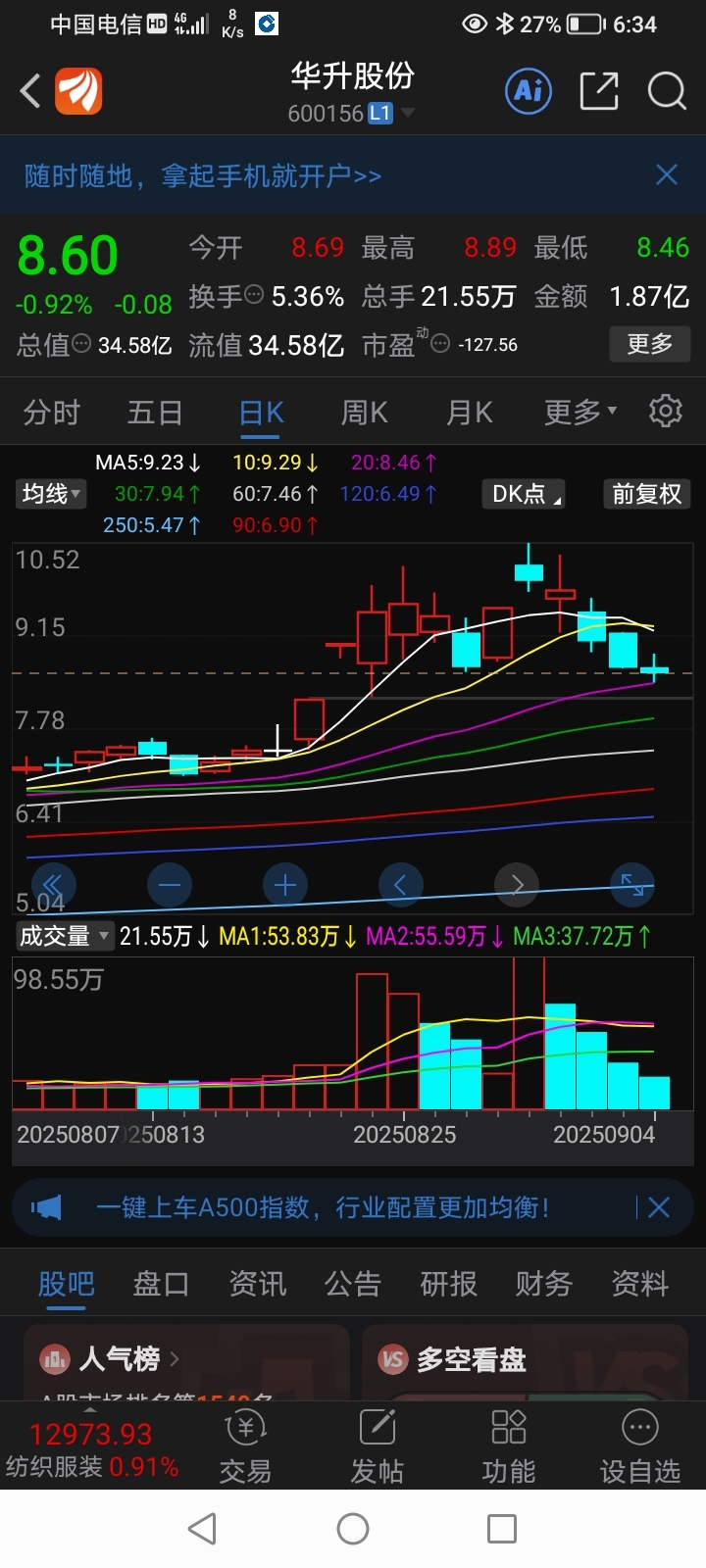Close the mobile account opening banner

tap(667, 175)
